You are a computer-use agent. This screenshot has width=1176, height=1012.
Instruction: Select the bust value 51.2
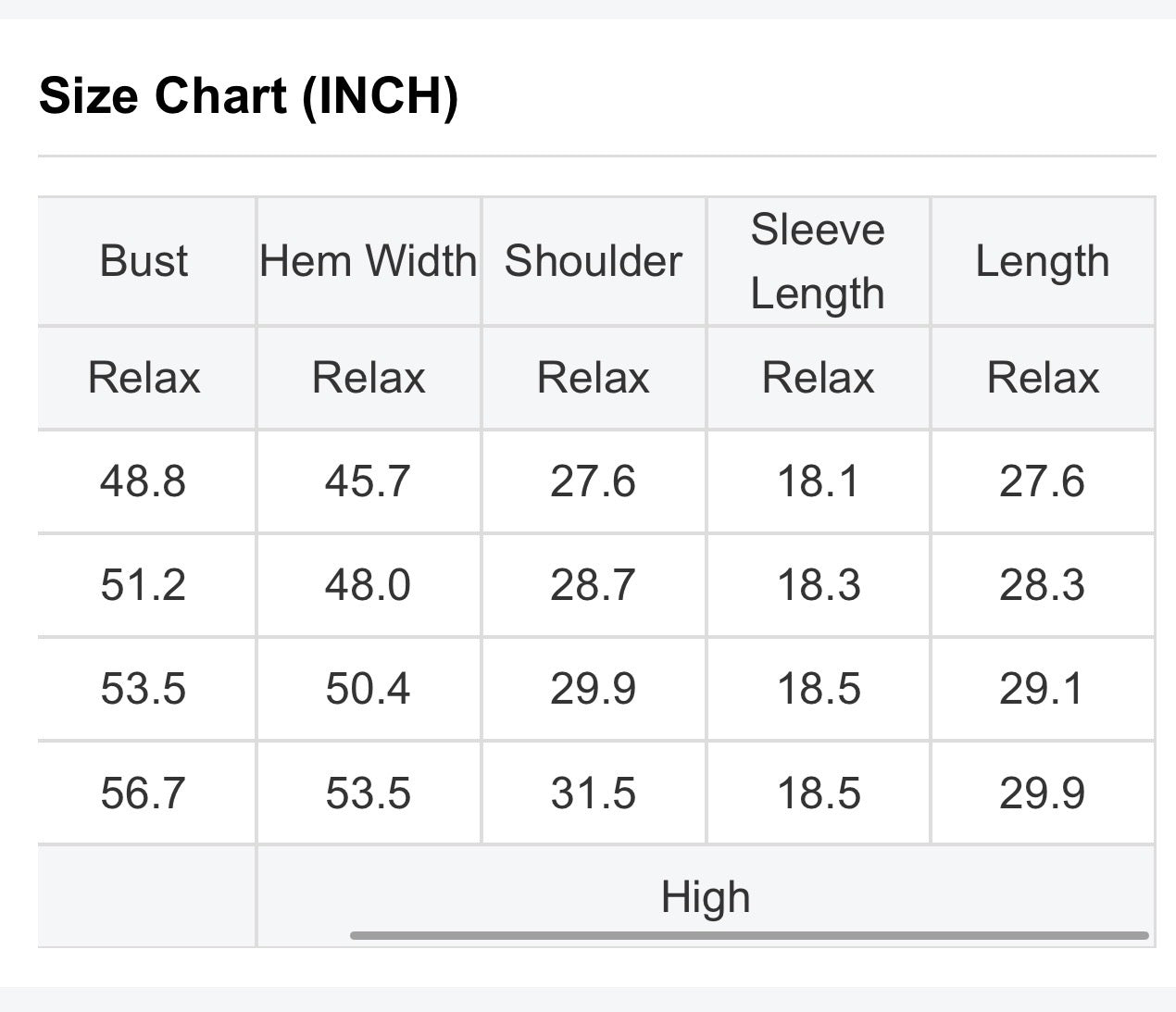(x=144, y=585)
